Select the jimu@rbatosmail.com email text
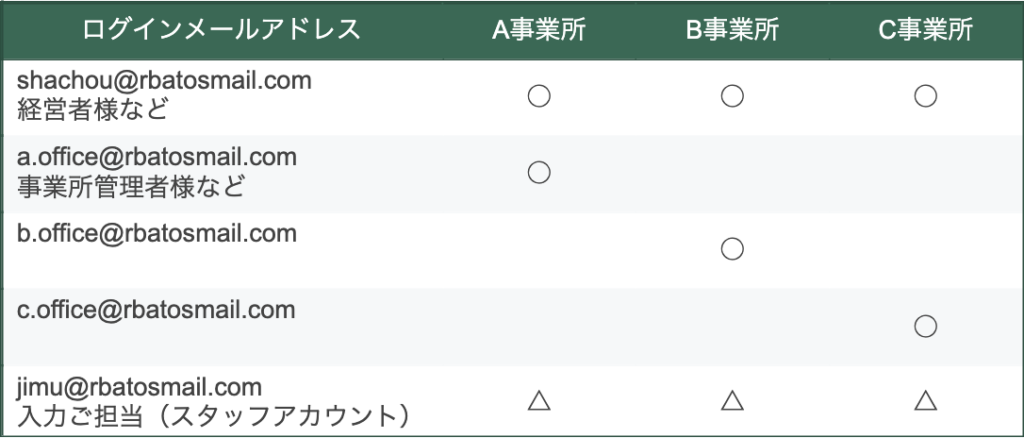This screenshot has width=1024, height=438. 139,387
